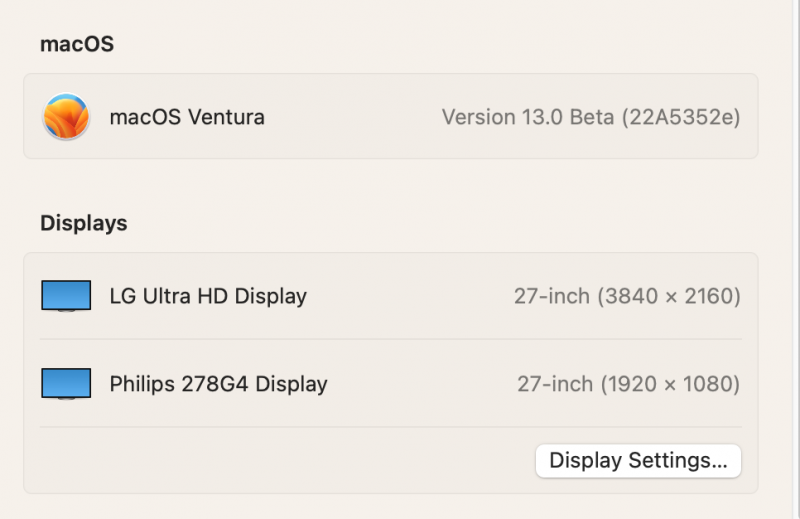
Task: Click the build number 22A5352e
Action: 681,117
